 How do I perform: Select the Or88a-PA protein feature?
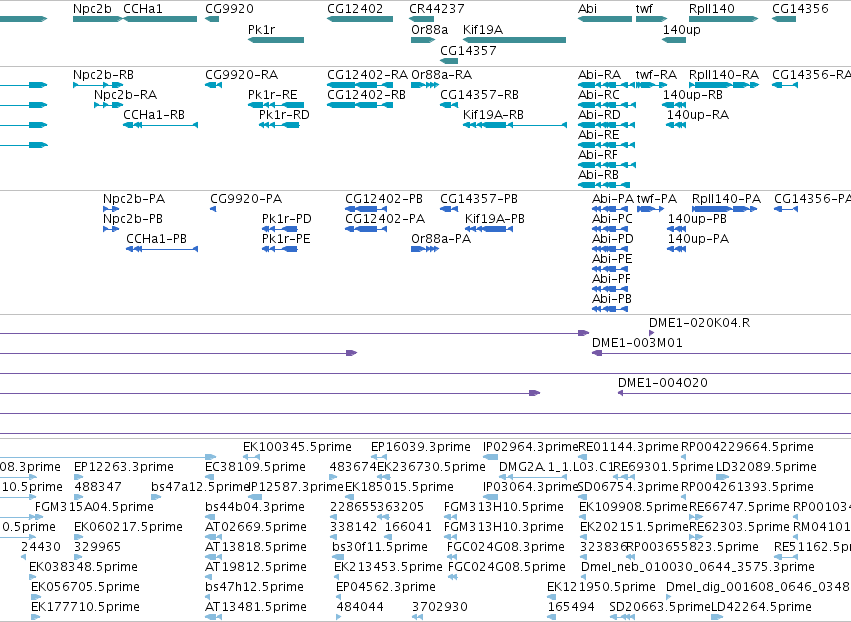click(x=425, y=249)
